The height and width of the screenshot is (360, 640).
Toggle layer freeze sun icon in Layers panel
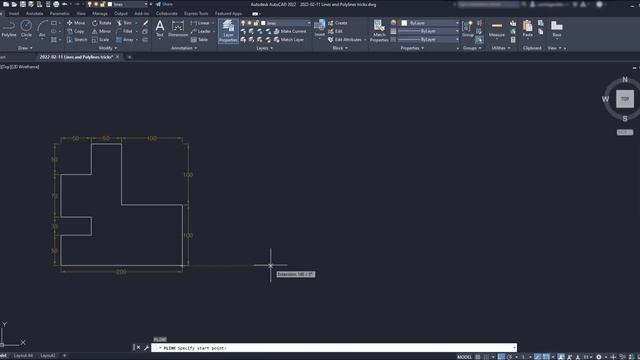click(250, 23)
